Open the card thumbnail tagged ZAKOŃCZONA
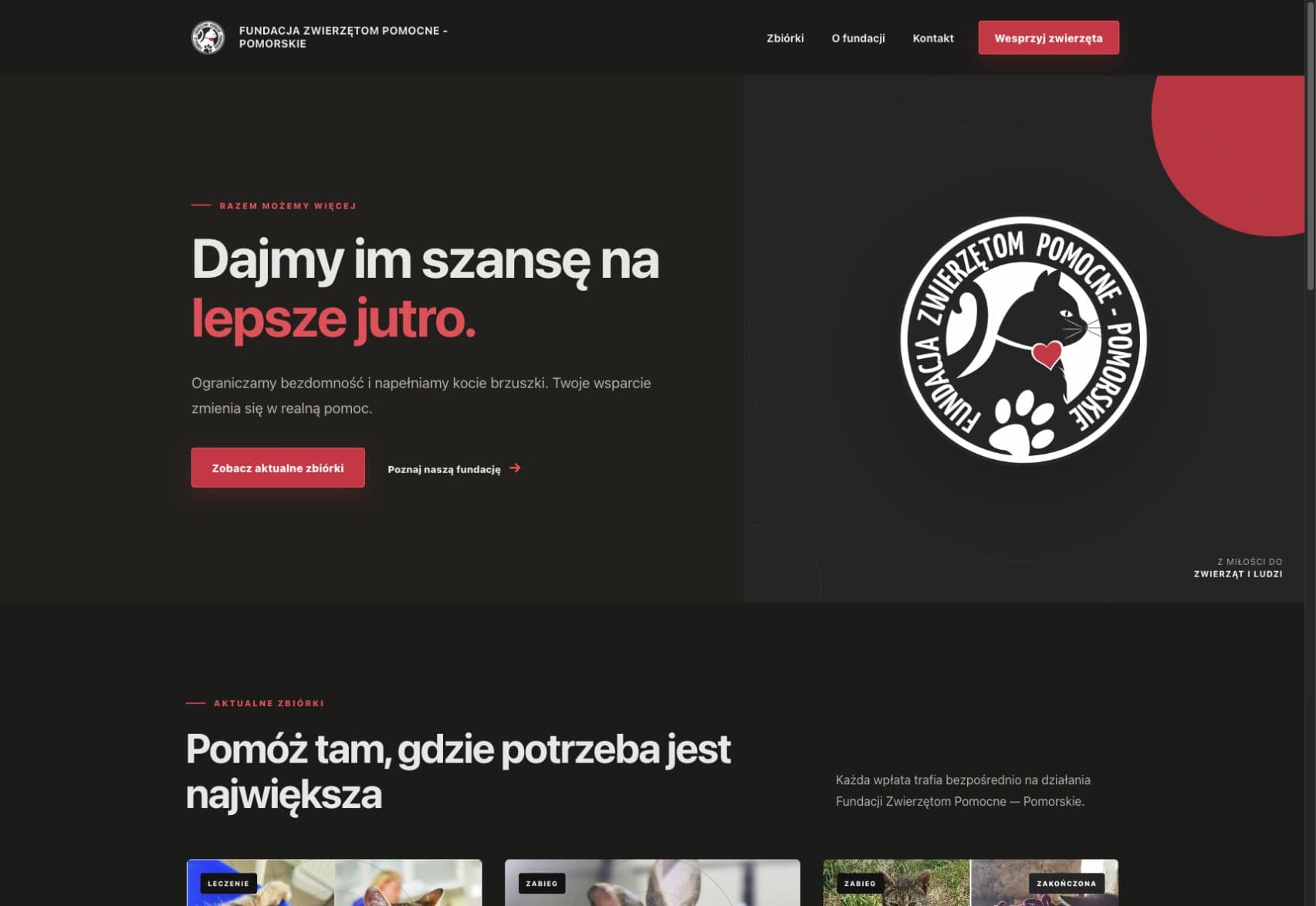 tap(970, 883)
